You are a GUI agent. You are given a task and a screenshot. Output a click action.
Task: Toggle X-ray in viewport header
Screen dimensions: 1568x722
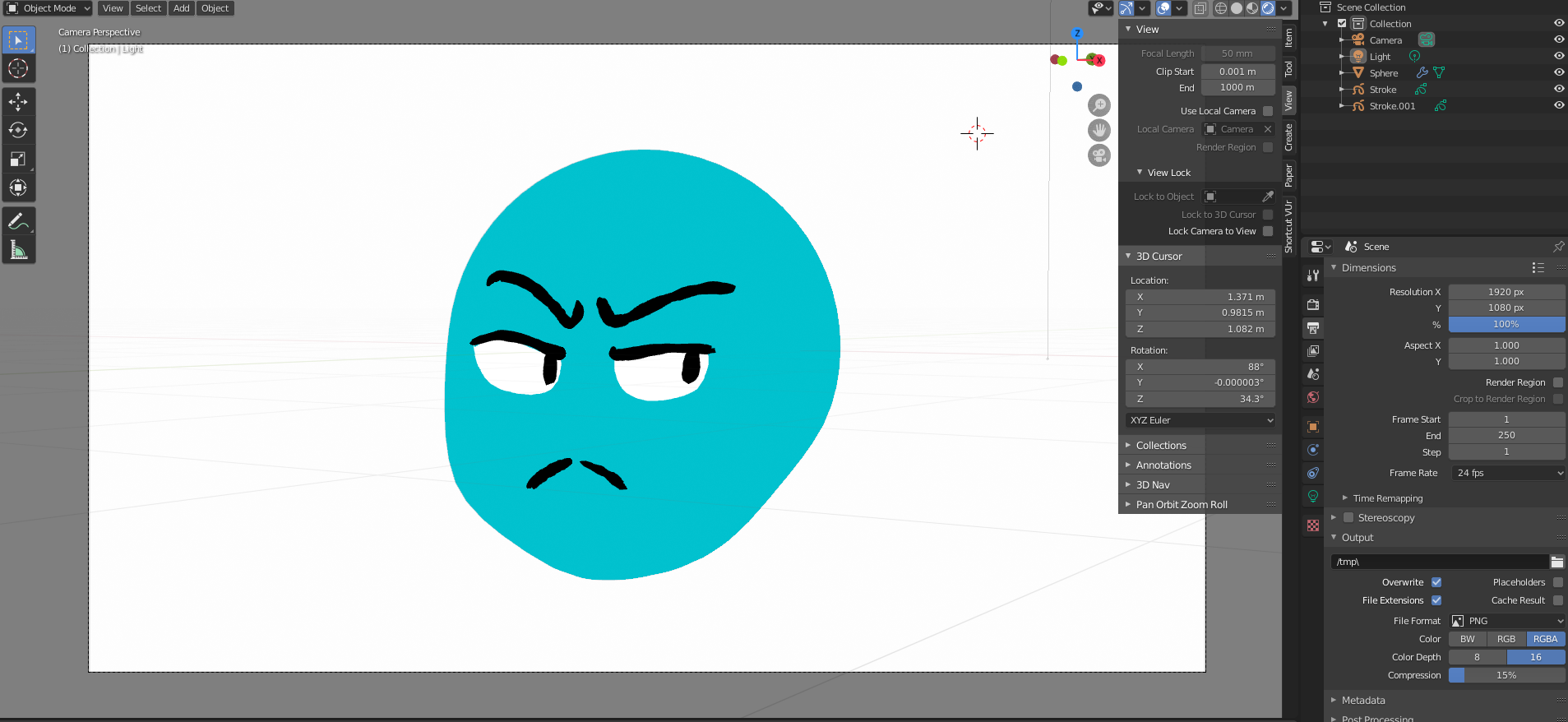pyautogui.click(x=1200, y=8)
